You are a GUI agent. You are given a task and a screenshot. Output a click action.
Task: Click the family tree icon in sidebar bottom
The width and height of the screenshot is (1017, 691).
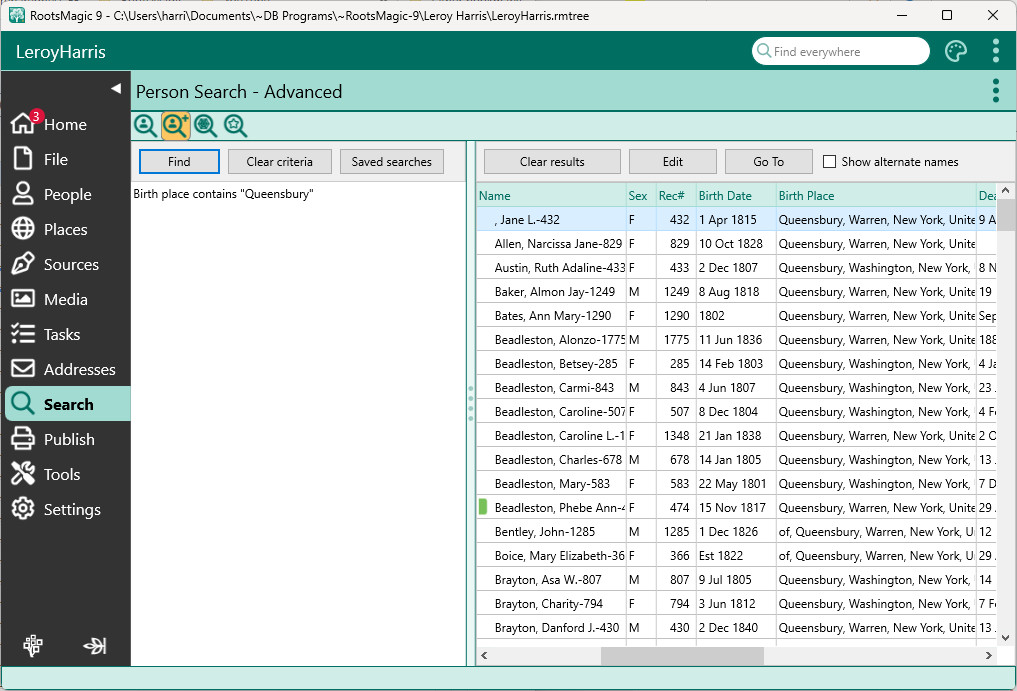click(x=33, y=646)
